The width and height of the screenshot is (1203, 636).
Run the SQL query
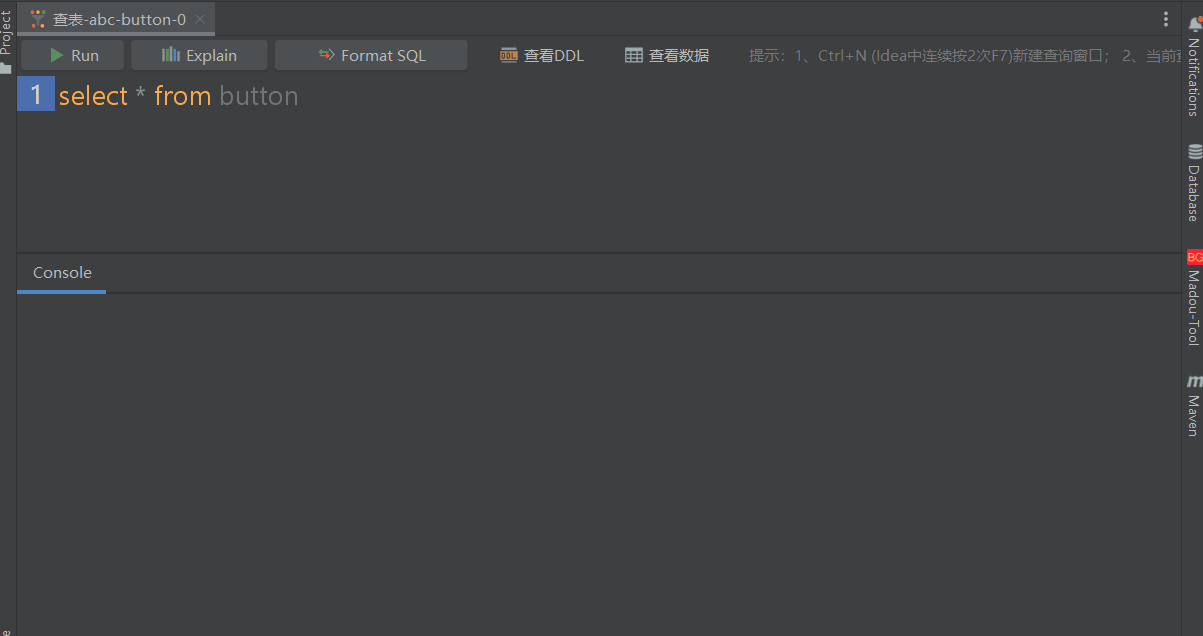73,55
